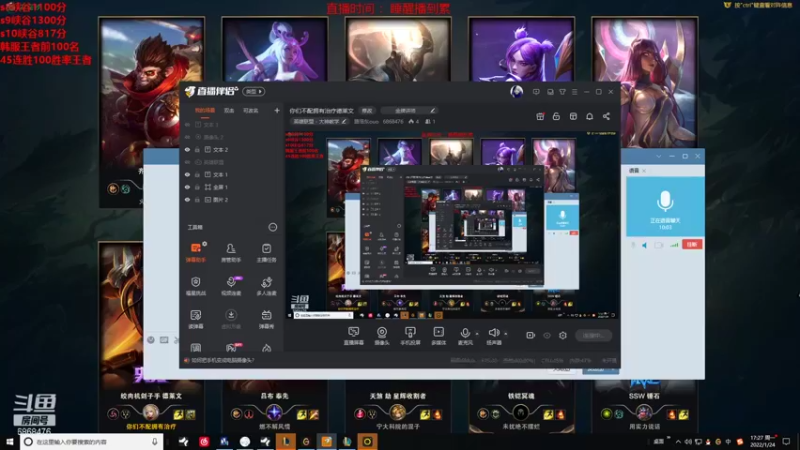Switch to the second scene tab
Screen dimensions: 800x450
pyautogui.click(x=229, y=110)
